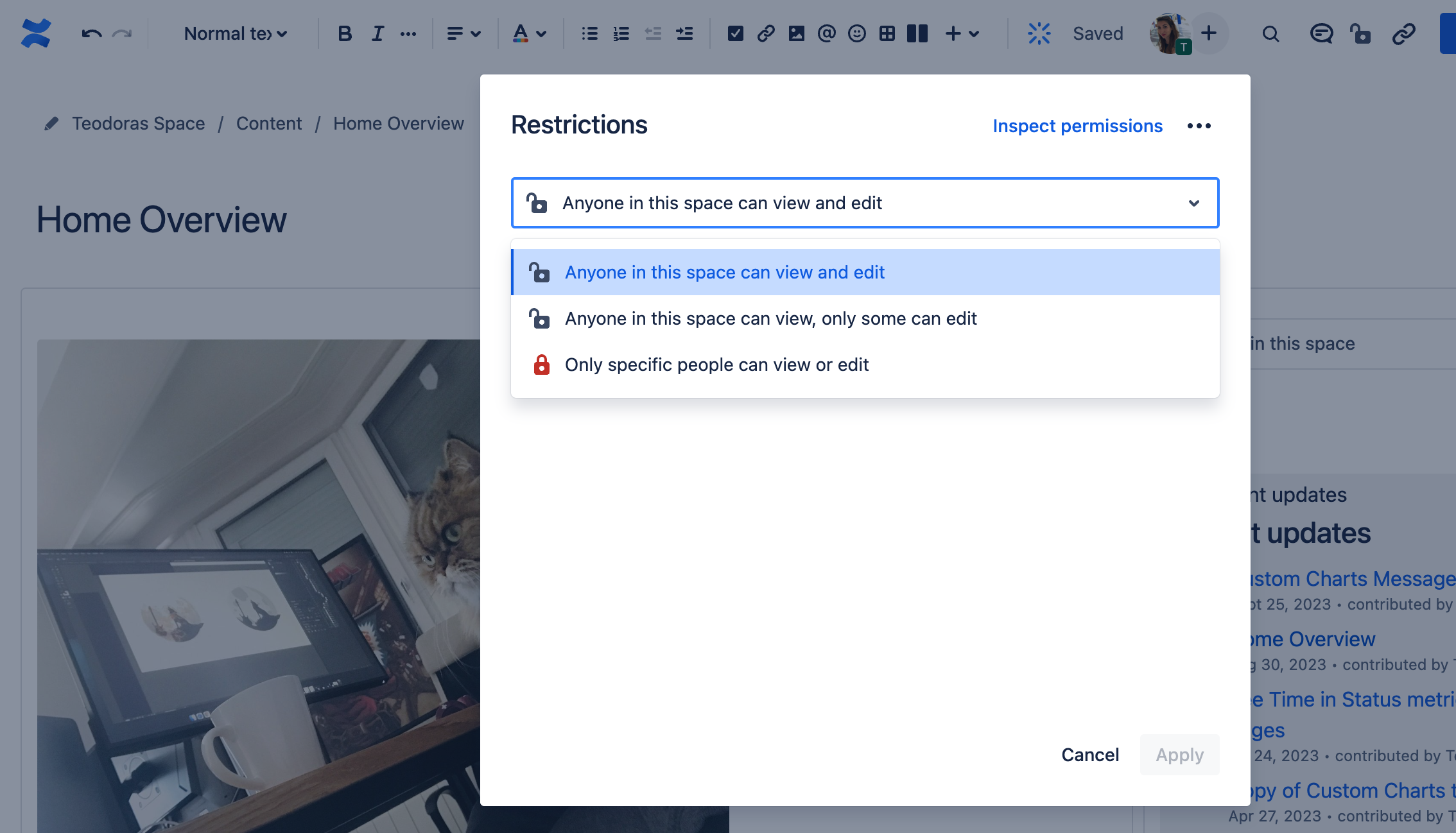Open the Atlassian Intelligence sparkle icon
The width and height of the screenshot is (1456, 833).
[x=1039, y=33]
